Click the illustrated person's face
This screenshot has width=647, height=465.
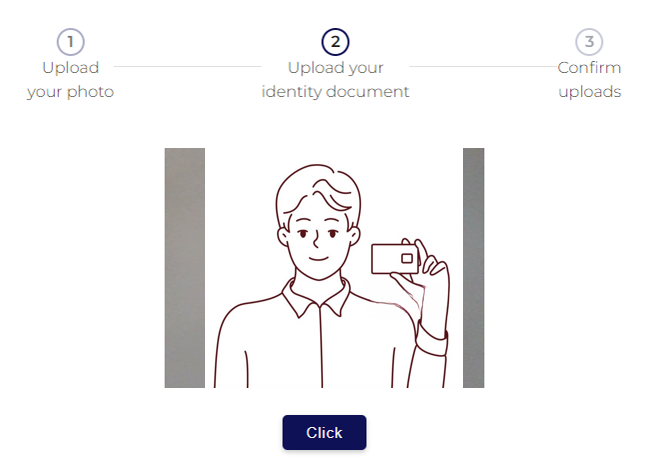(x=318, y=243)
